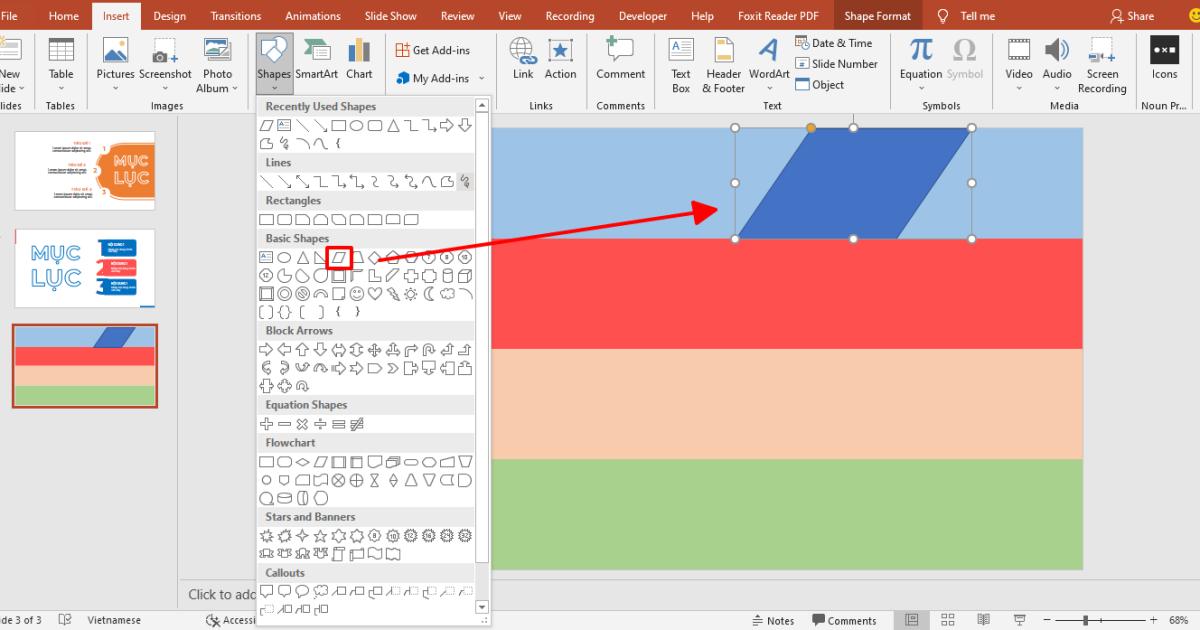Insert Slide Number
This screenshot has height=630, width=1200.
coord(836,63)
